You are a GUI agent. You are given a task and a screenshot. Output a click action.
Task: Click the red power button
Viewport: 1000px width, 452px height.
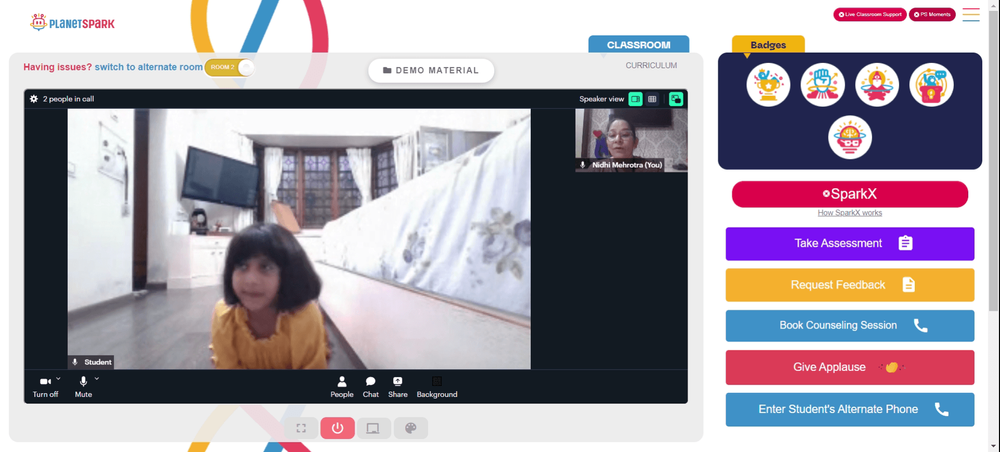point(337,428)
